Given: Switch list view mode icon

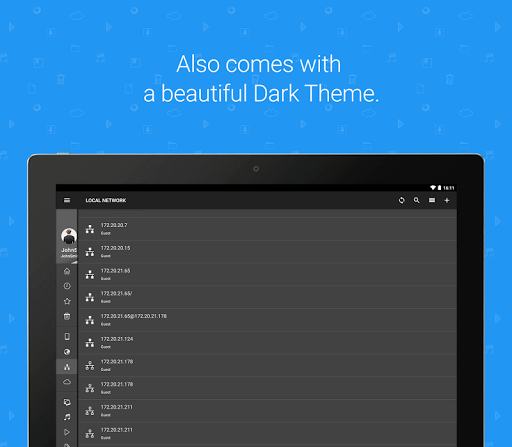Looking at the screenshot, I should tap(432, 200).
